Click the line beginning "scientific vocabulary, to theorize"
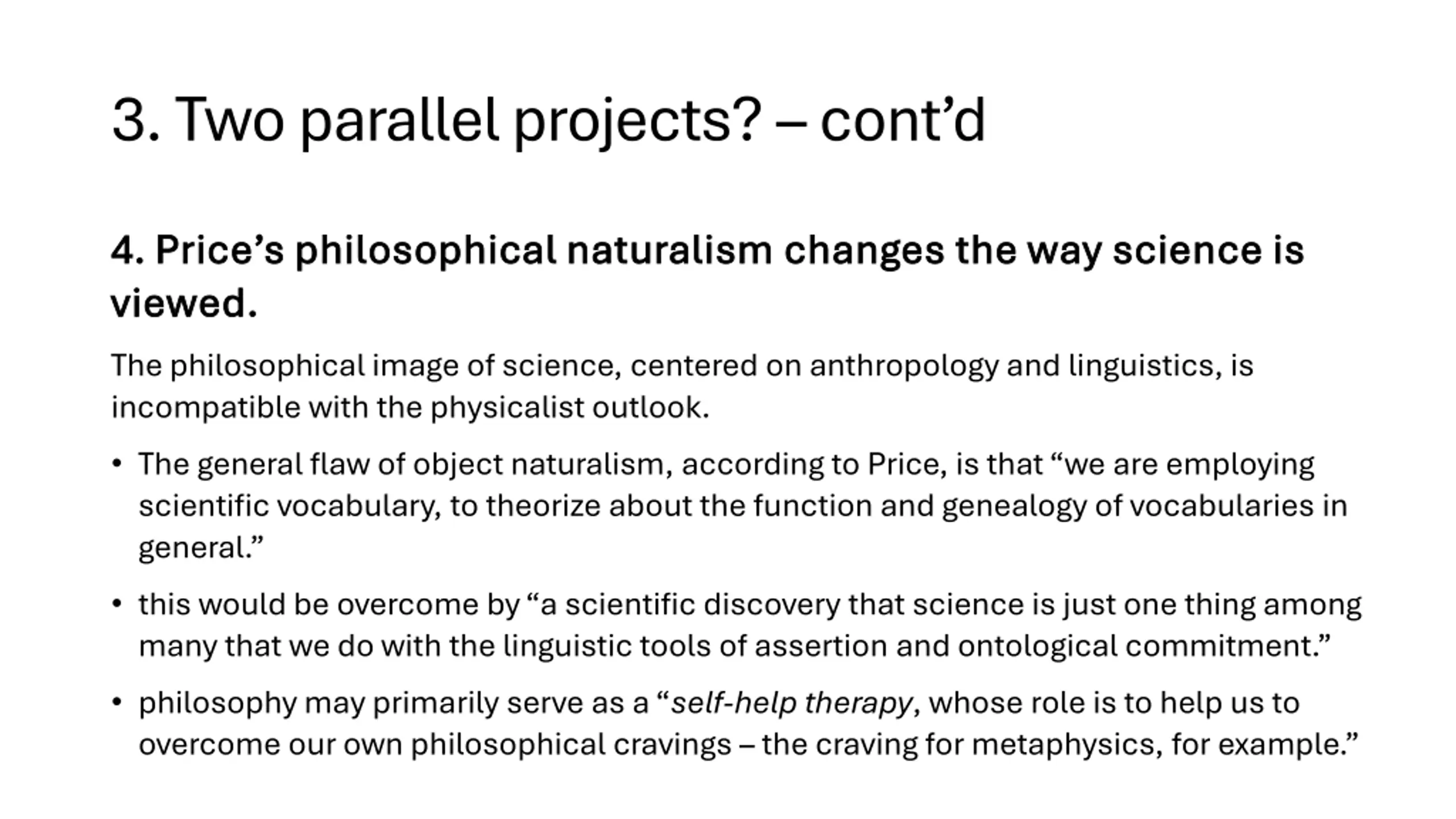The height and width of the screenshot is (819, 1456). click(743, 506)
